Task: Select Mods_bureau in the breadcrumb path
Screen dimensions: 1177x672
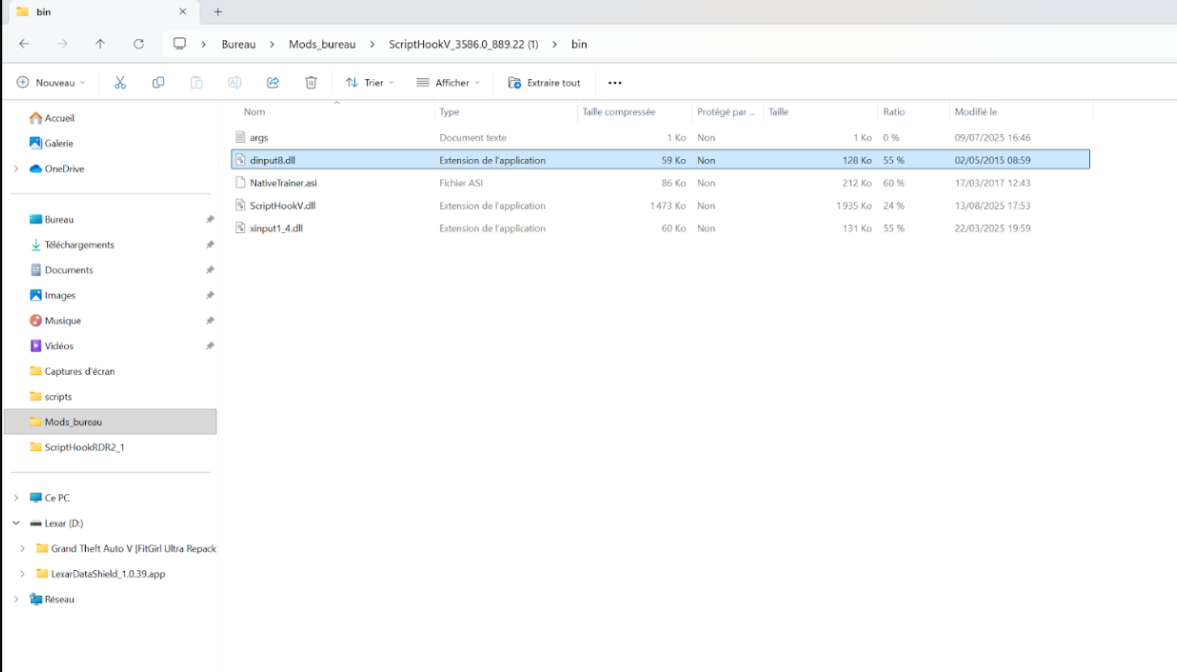Action: click(x=322, y=44)
